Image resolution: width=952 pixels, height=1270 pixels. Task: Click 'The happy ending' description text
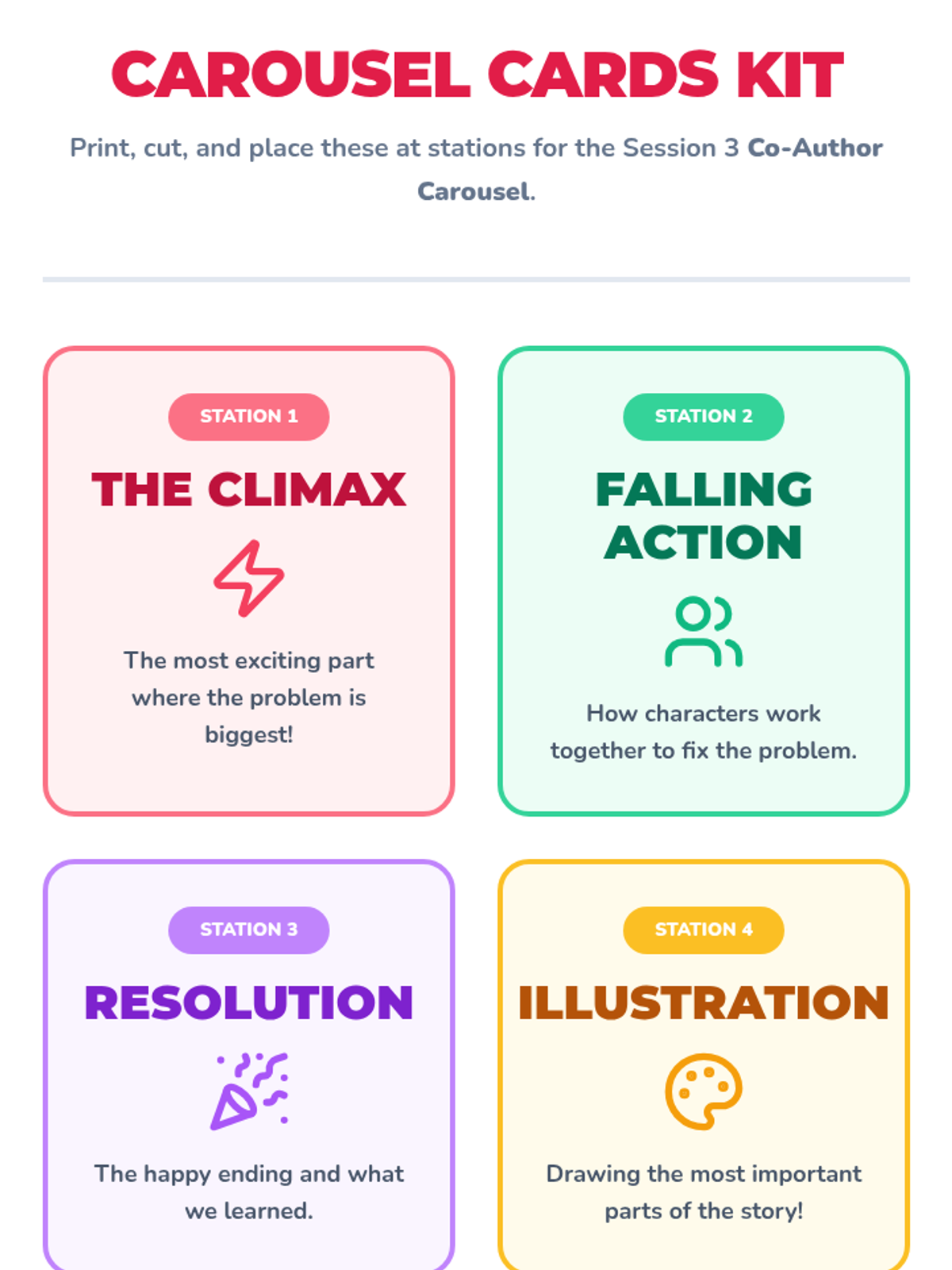click(248, 1191)
